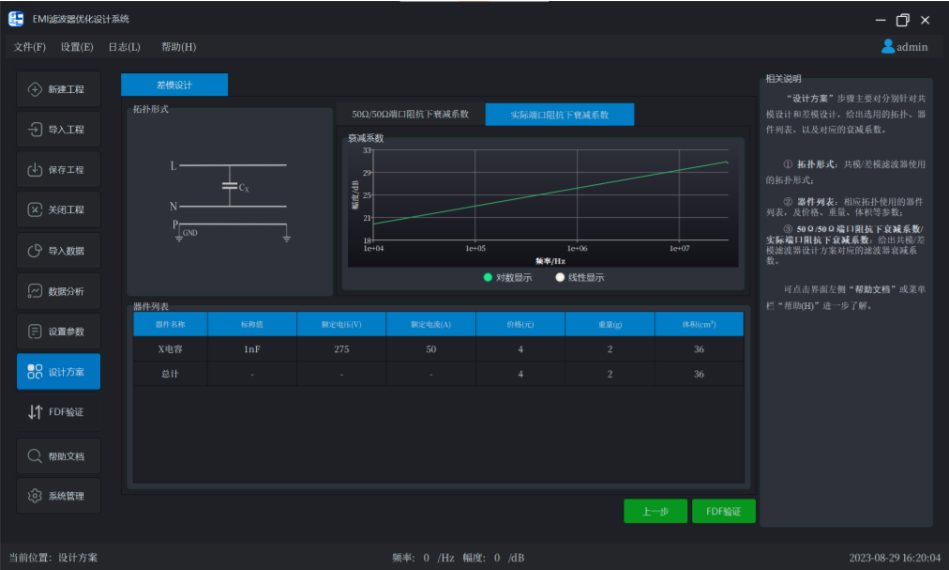The image size is (949, 570).
Task: Switch to 实际端口阻抗下衰减系数 tab
Action: tap(560, 114)
